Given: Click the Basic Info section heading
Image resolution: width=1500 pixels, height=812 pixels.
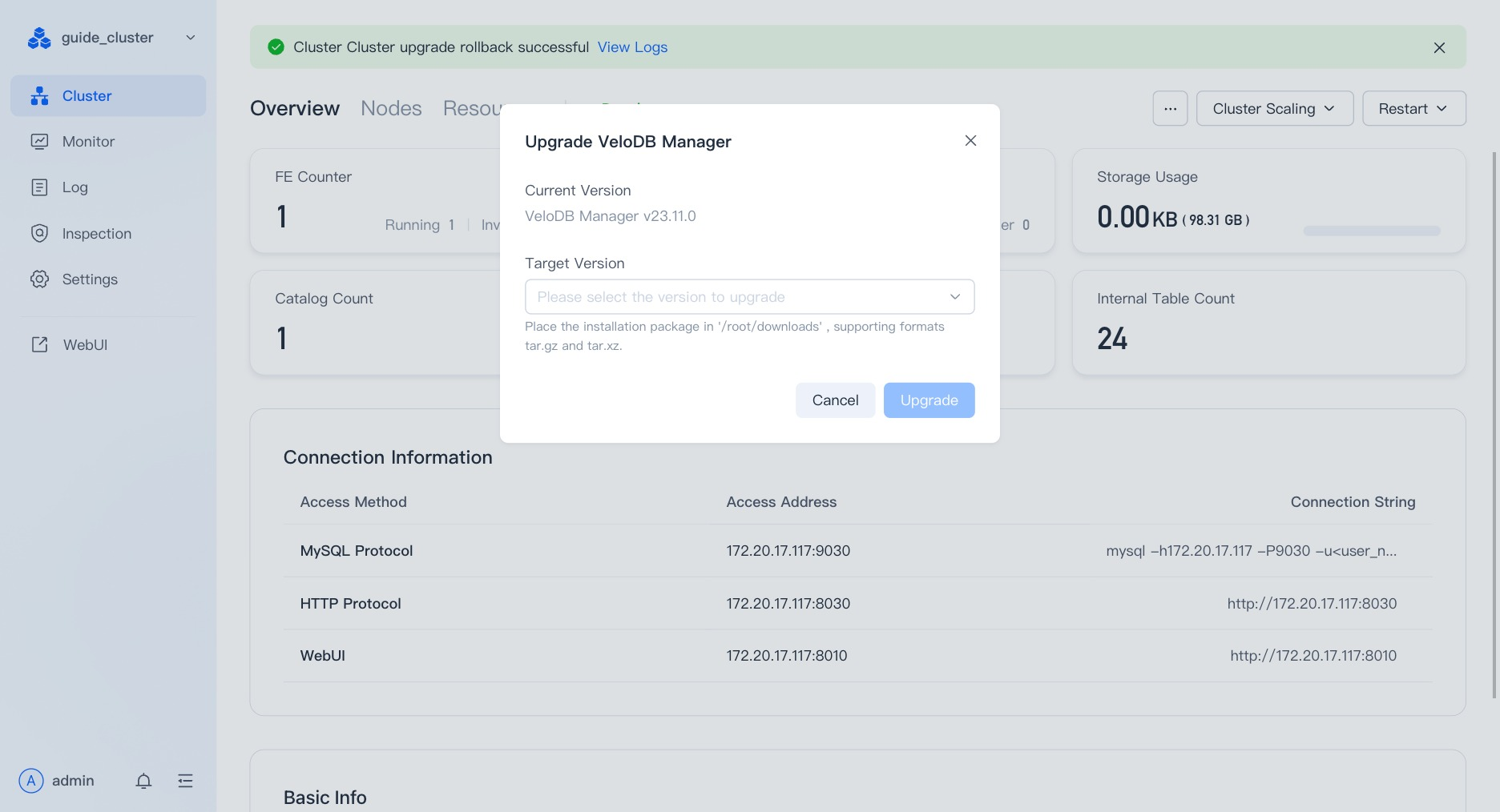Looking at the screenshot, I should pos(325,798).
